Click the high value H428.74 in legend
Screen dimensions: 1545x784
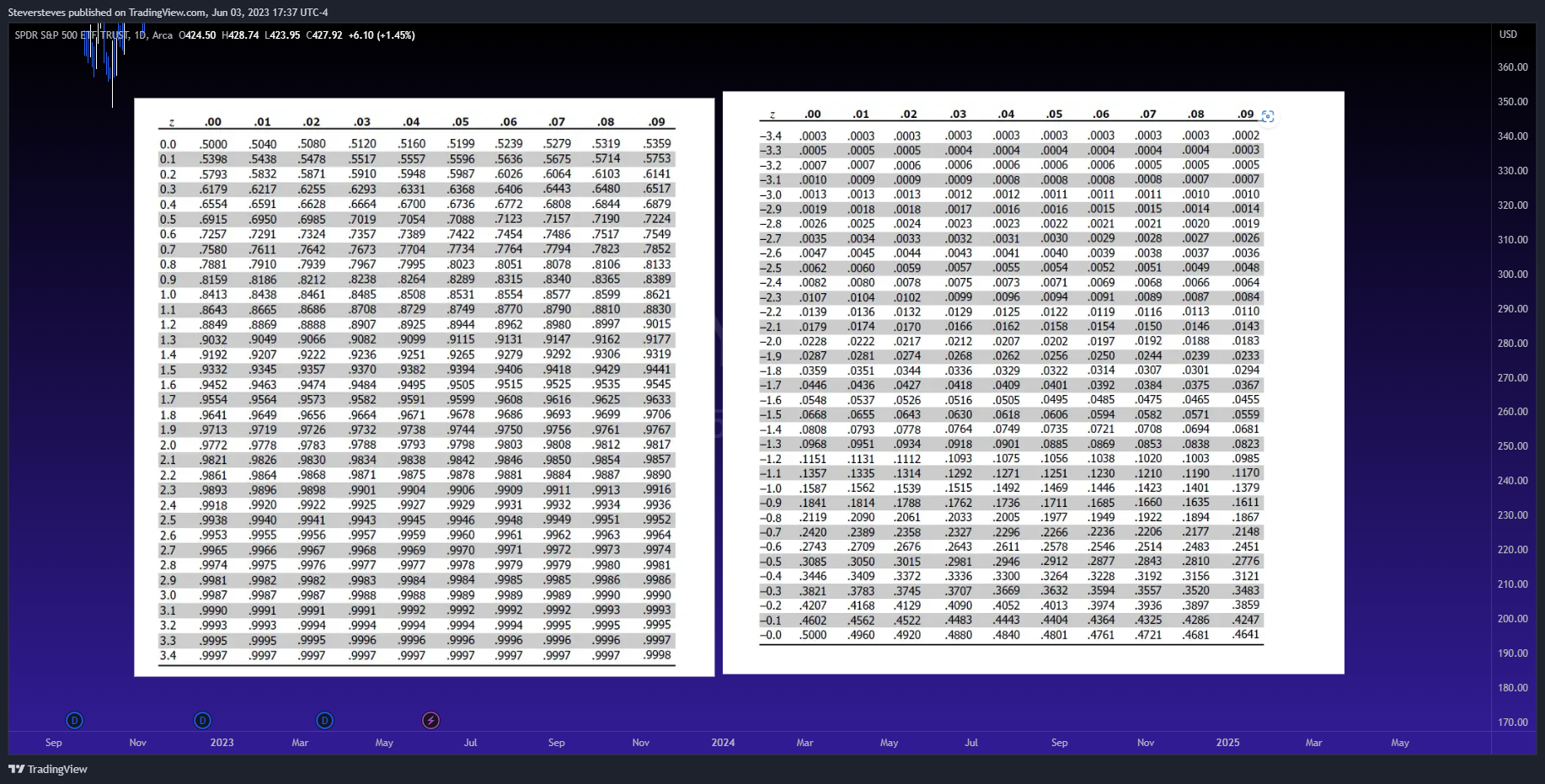click(240, 35)
